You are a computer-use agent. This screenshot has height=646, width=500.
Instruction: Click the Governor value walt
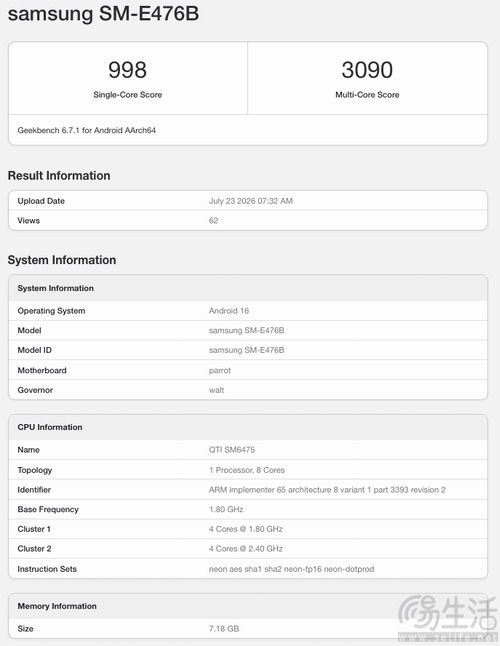tap(216, 390)
